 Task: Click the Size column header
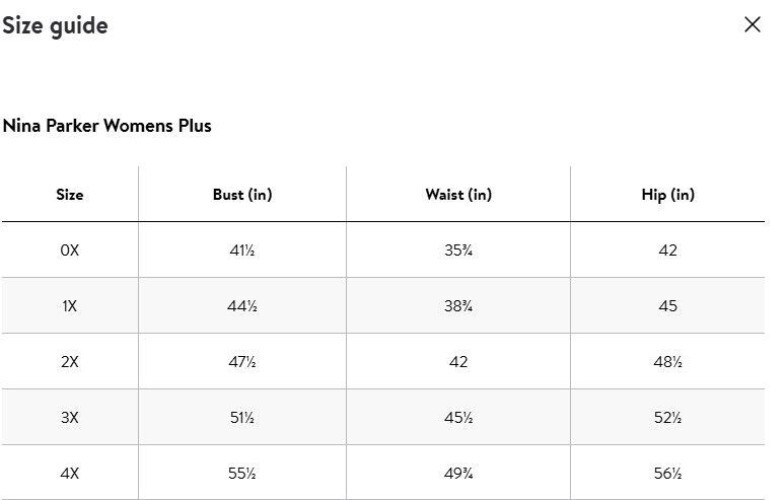pyautogui.click(x=70, y=194)
